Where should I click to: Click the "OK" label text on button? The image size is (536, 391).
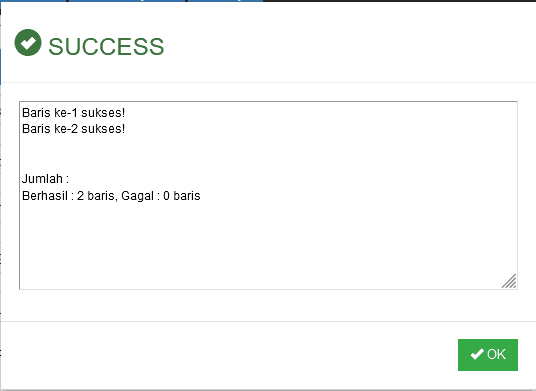pos(496,354)
